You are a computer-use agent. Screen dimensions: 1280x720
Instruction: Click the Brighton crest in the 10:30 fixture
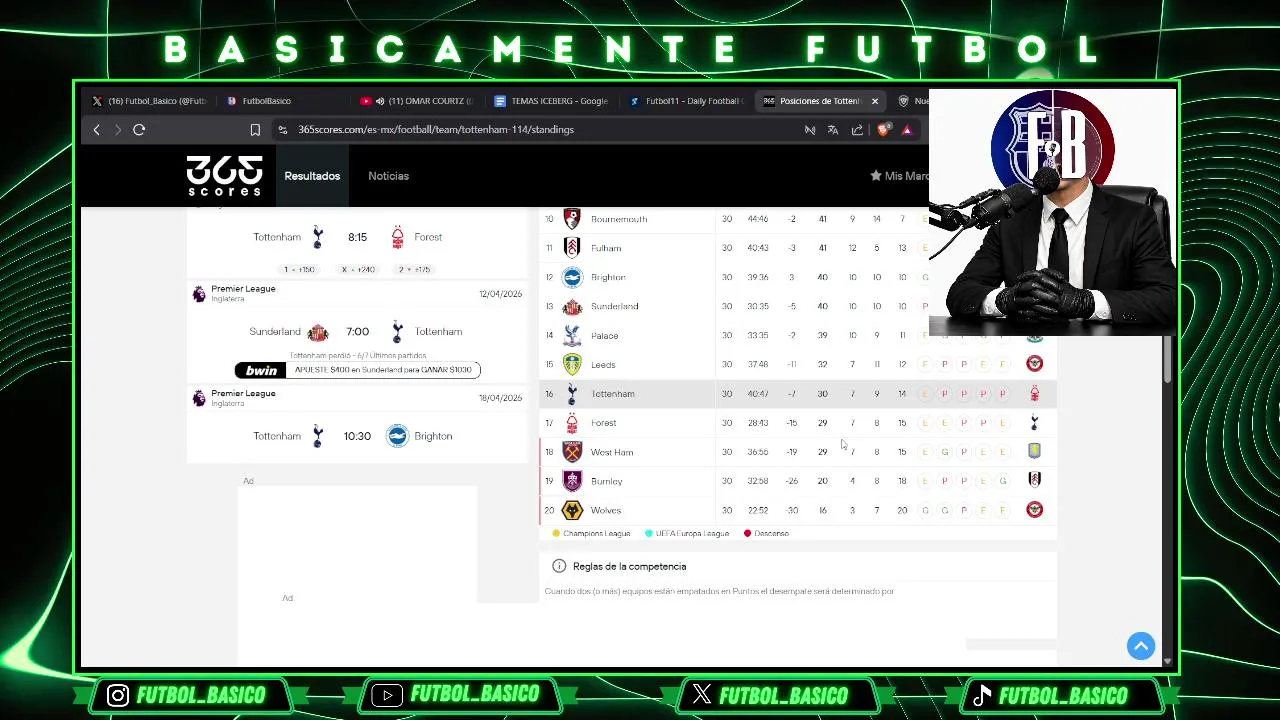398,436
